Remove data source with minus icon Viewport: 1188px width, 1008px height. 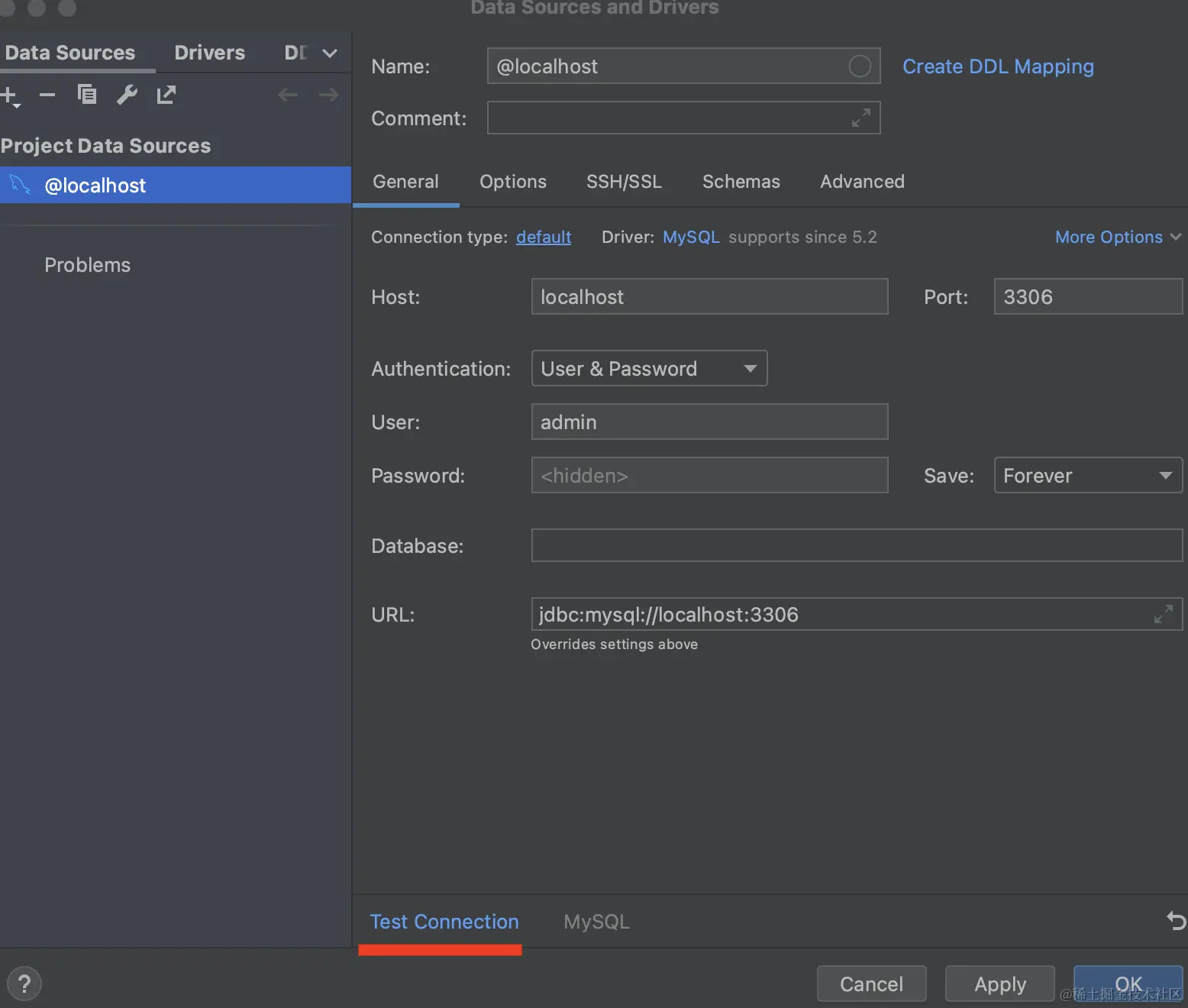pos(47,95)
